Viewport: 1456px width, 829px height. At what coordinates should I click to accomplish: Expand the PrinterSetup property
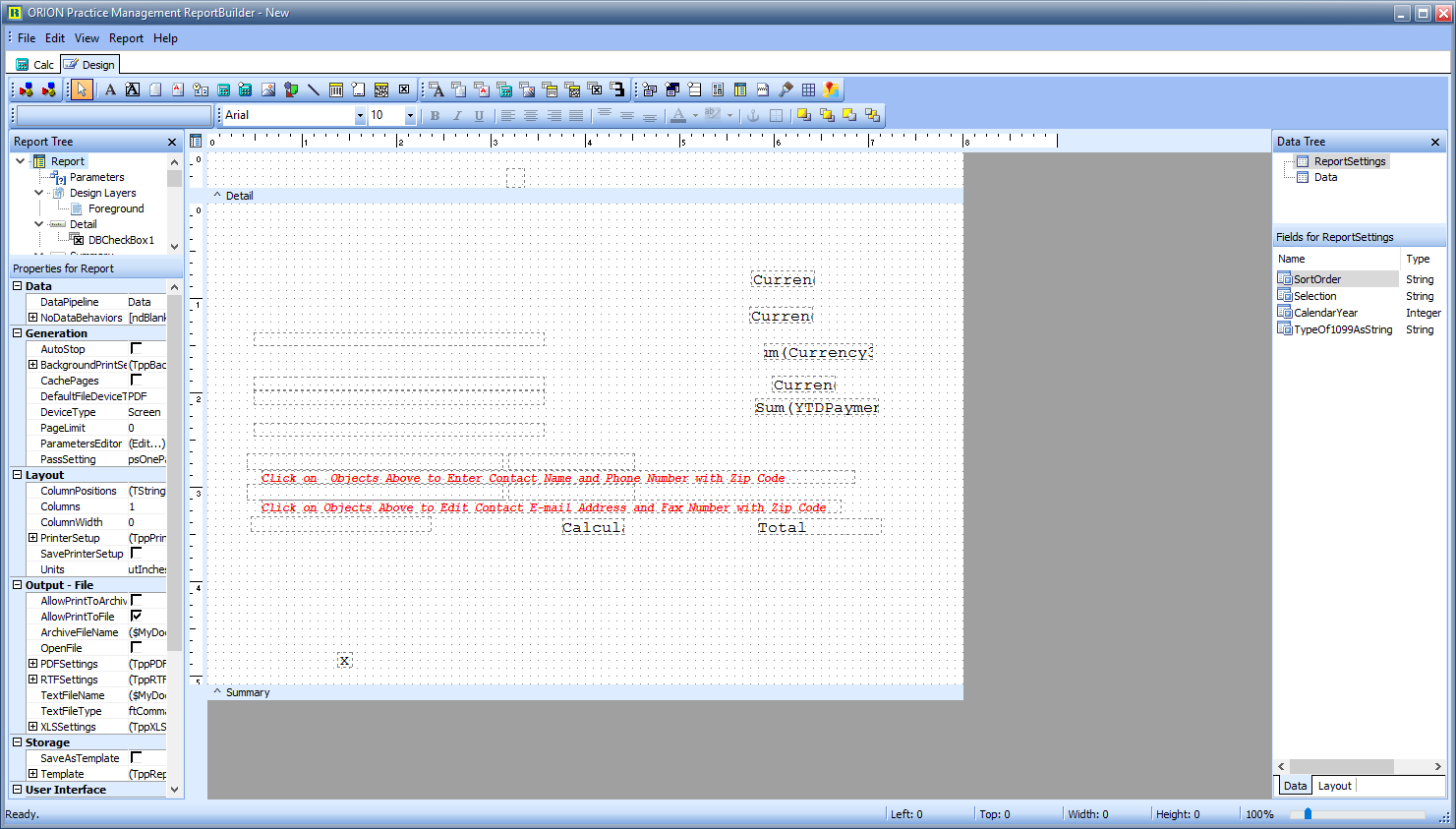[32, 538]
